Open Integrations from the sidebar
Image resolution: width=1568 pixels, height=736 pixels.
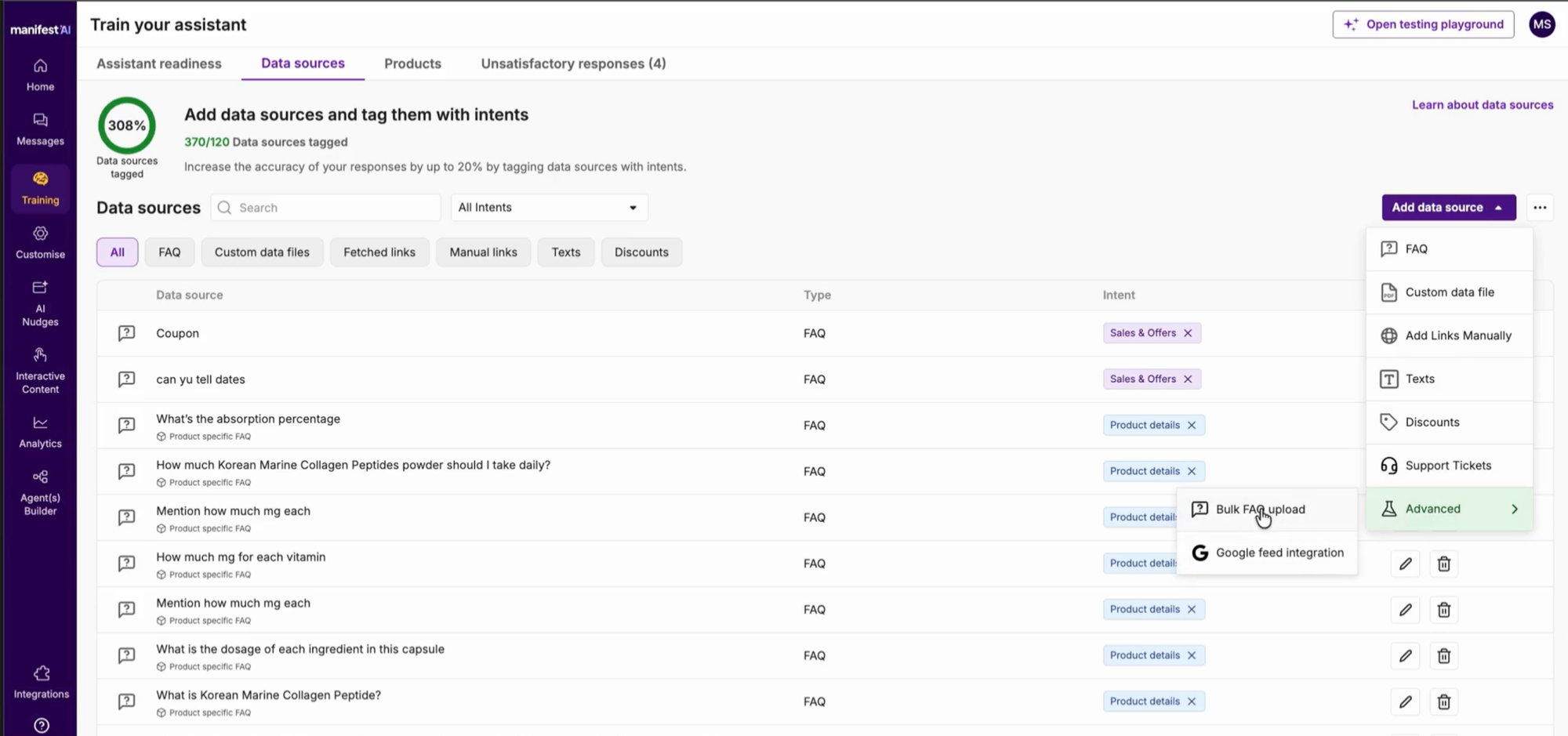pos(39,680)
